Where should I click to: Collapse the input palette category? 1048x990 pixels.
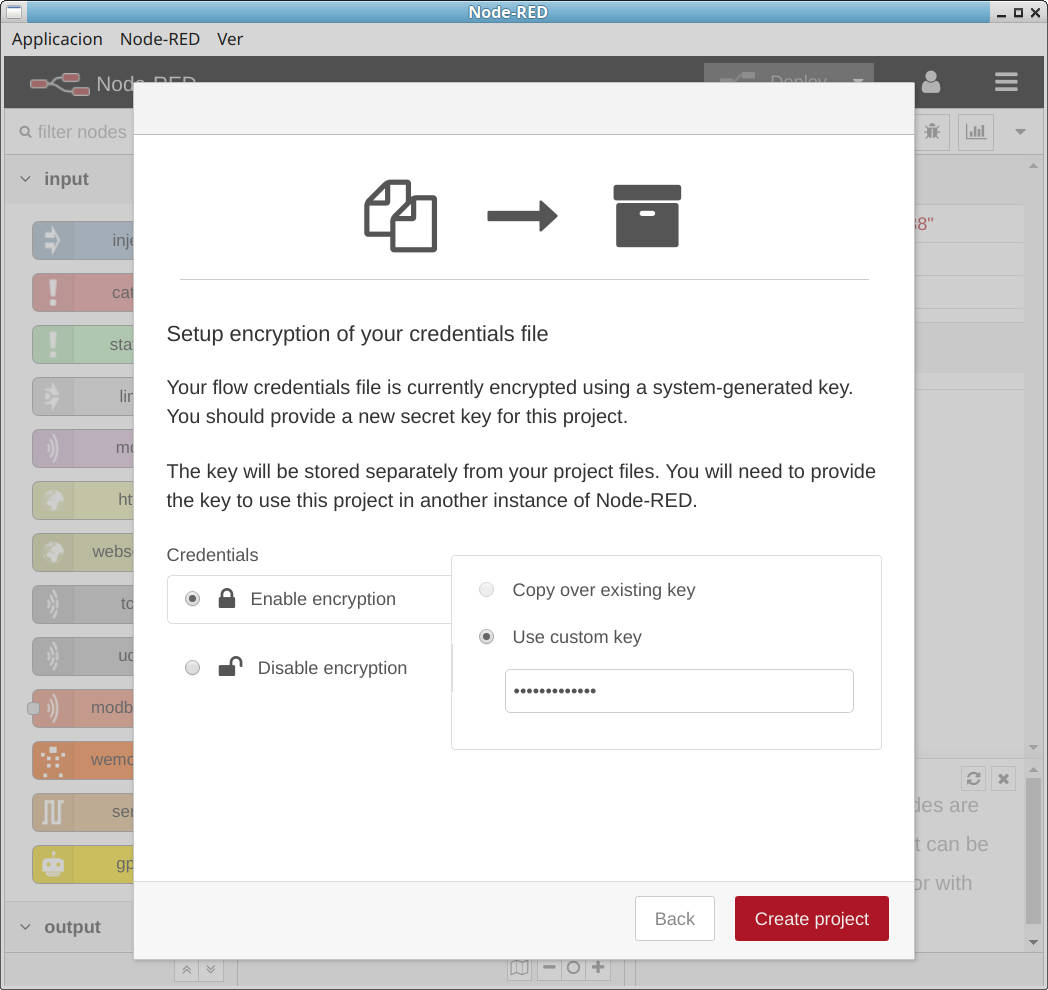(x=26, y=179)
